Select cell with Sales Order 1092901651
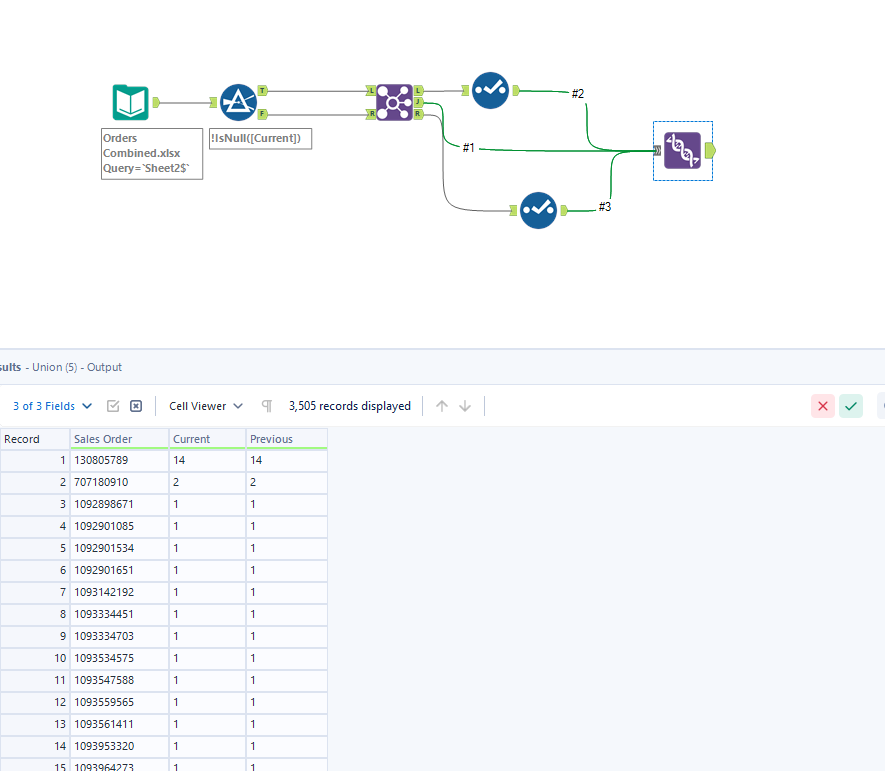 [119, 571]
